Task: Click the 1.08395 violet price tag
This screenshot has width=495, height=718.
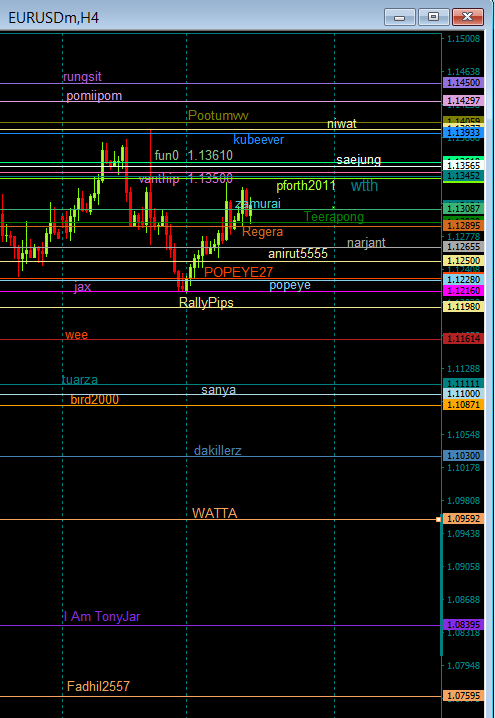Action: point(463,625)
